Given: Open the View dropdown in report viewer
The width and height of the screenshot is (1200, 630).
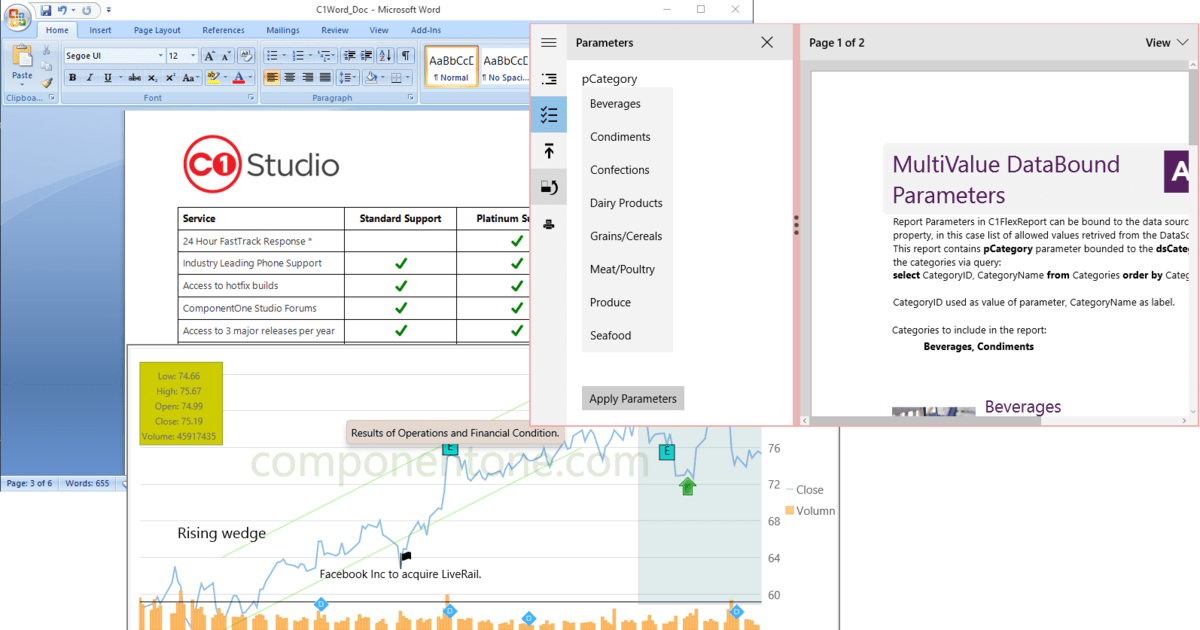Looking at the screenshot, I should tap(1168, 43).
